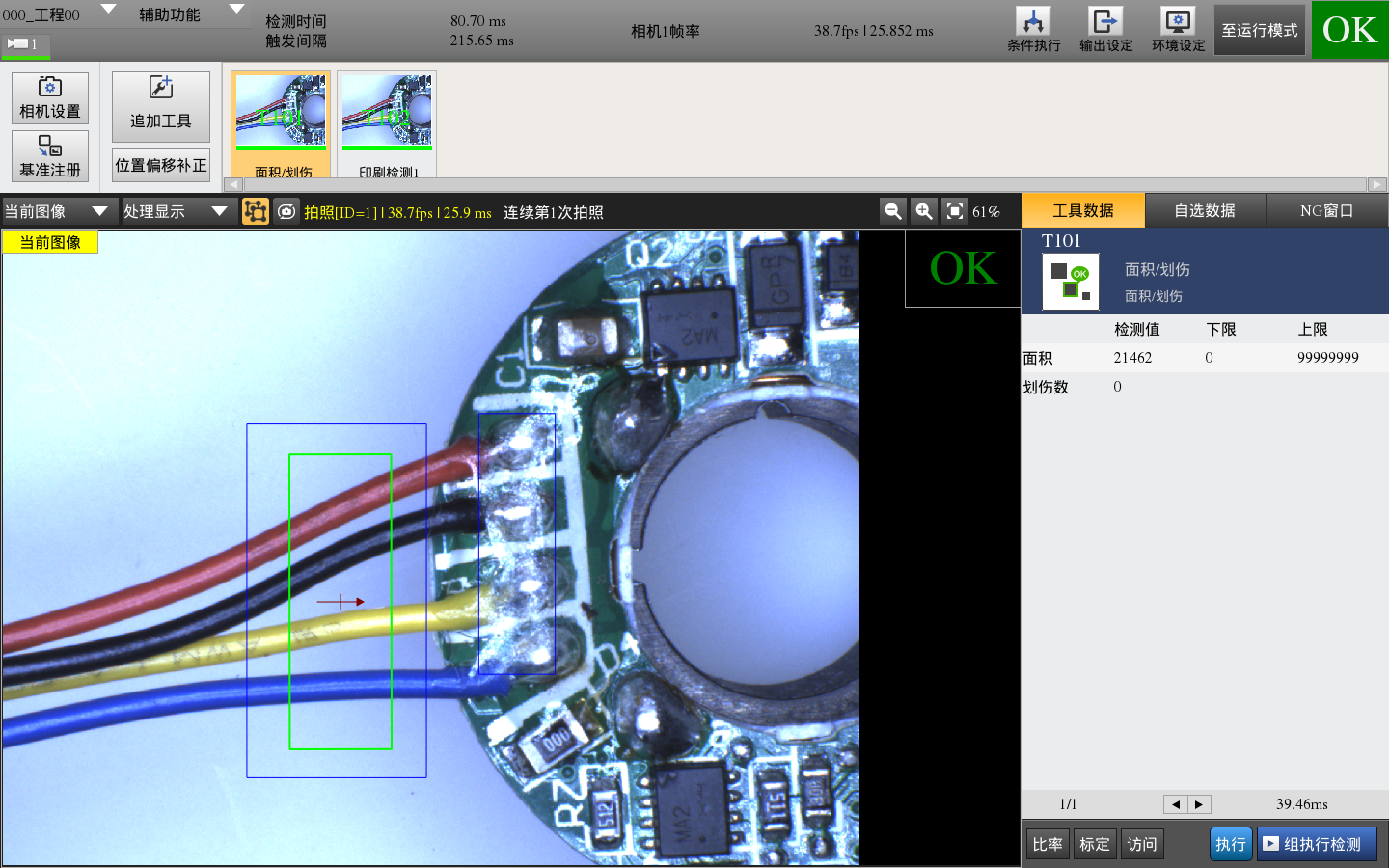Open 相机设置 camera settings
This screenshot has height=868, width=1389.
(x=50, y=98)
